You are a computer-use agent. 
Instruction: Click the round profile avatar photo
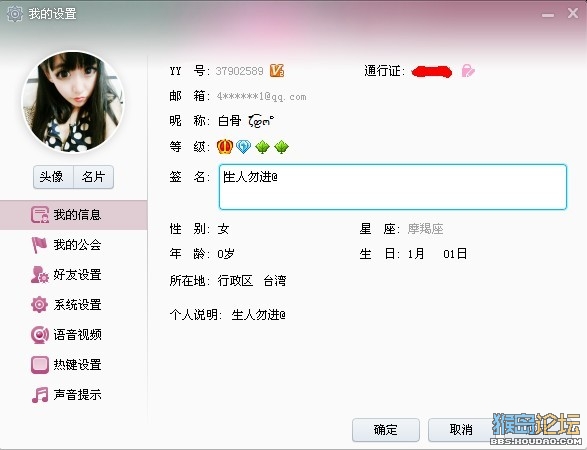(73, 102)
